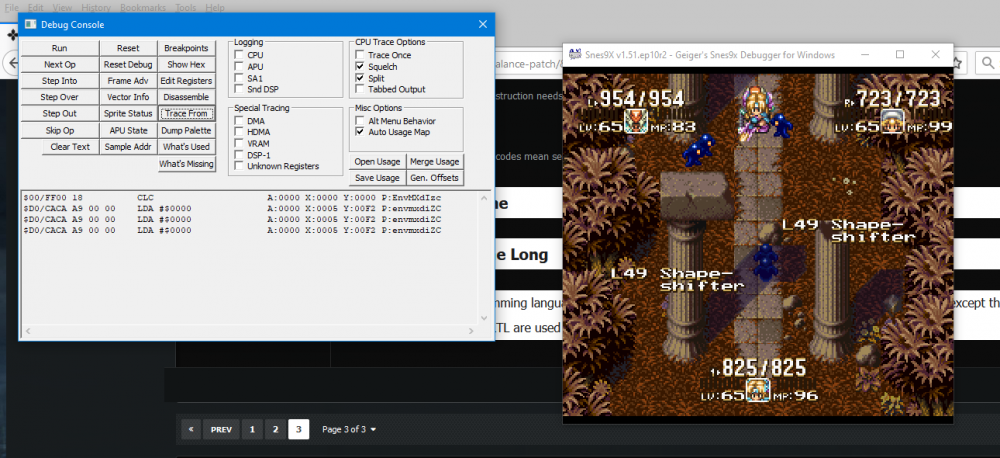Click the browser bookmark star icon
Screen dimensions: 1000x458
[x=959, y=63]
